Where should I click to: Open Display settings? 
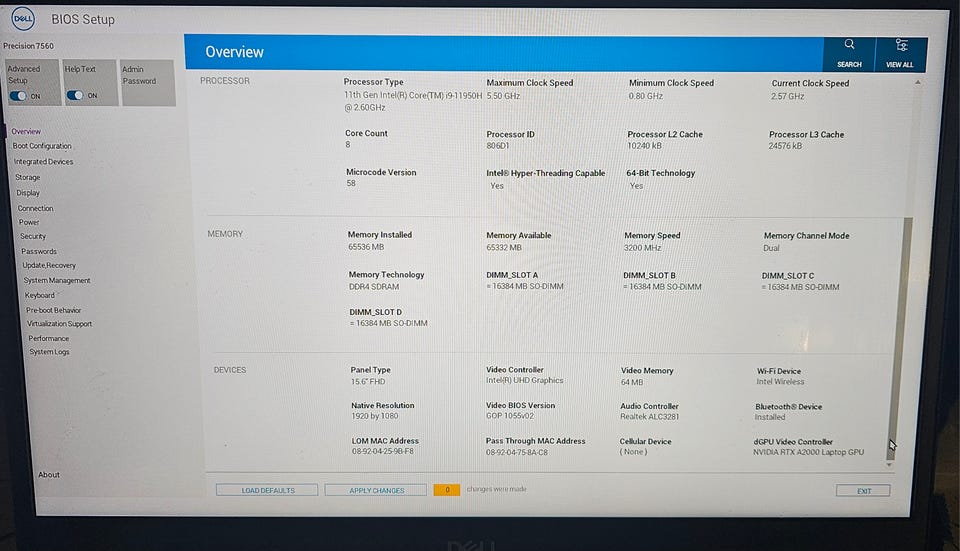click(28, 192)
